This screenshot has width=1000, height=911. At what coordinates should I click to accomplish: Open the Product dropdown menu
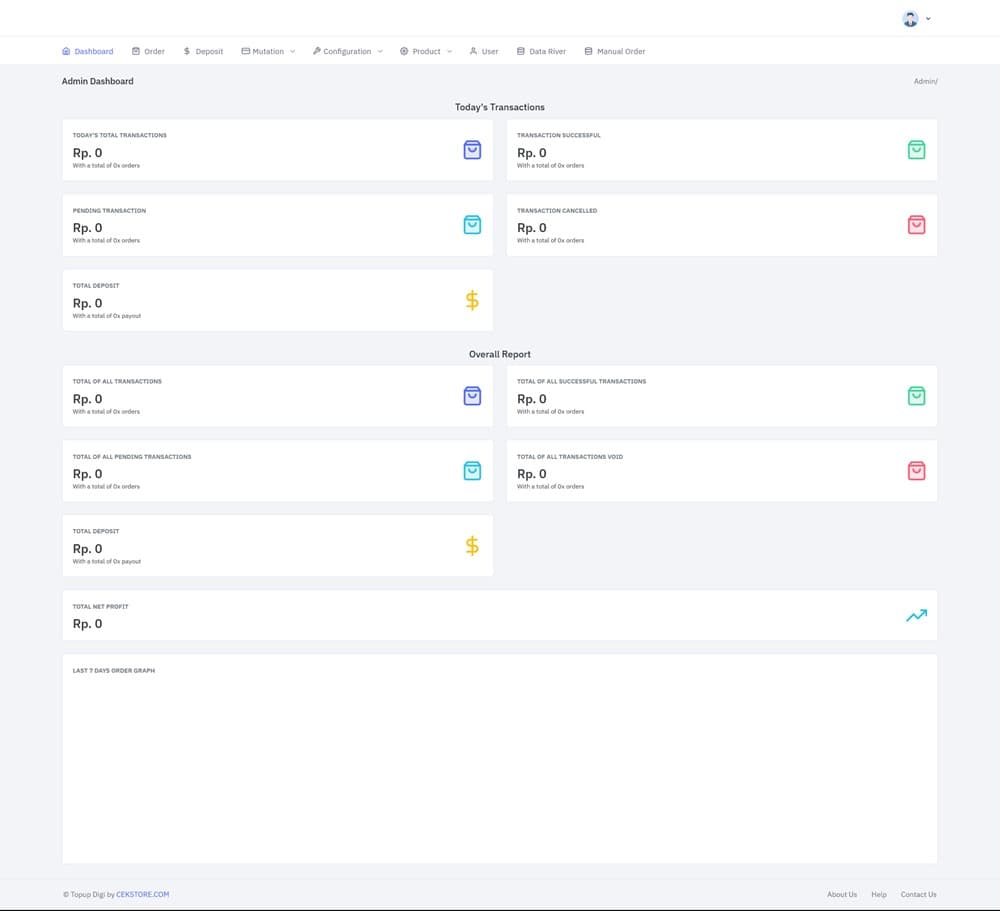click(x=426, y=51)
